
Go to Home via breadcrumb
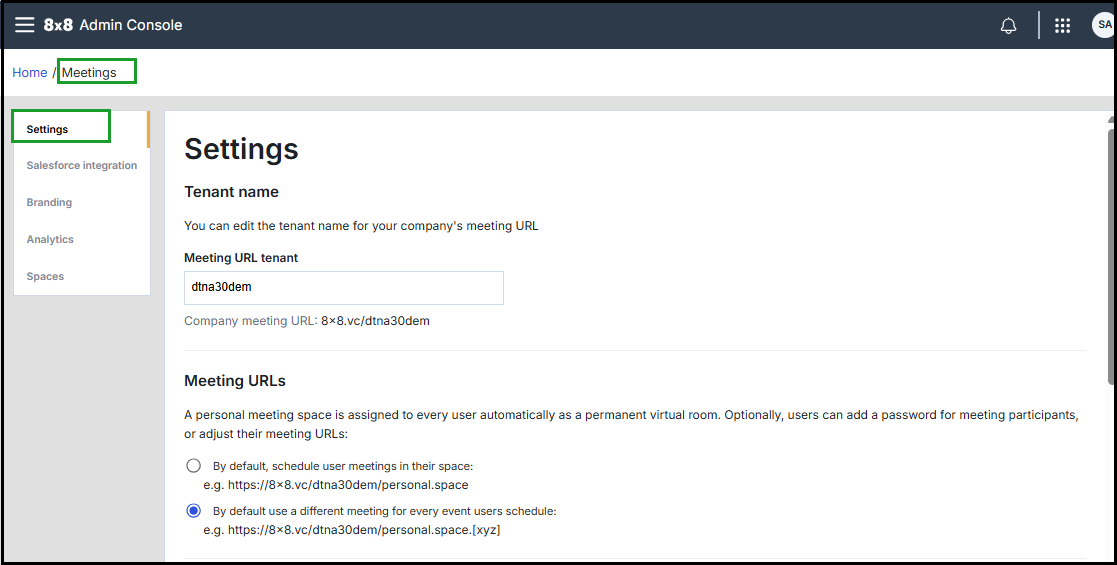(x=30, y=72)
